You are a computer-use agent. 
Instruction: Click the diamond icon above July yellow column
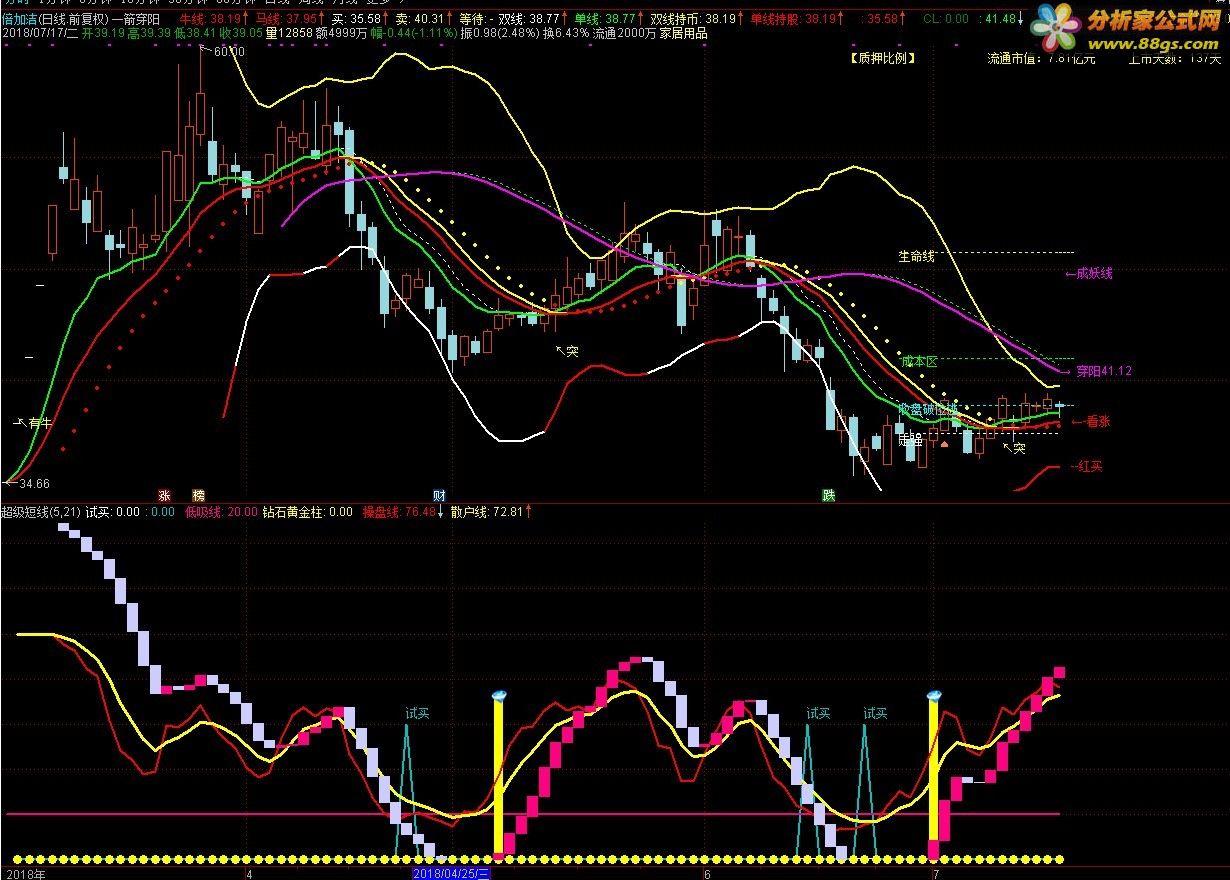point(936,694)
